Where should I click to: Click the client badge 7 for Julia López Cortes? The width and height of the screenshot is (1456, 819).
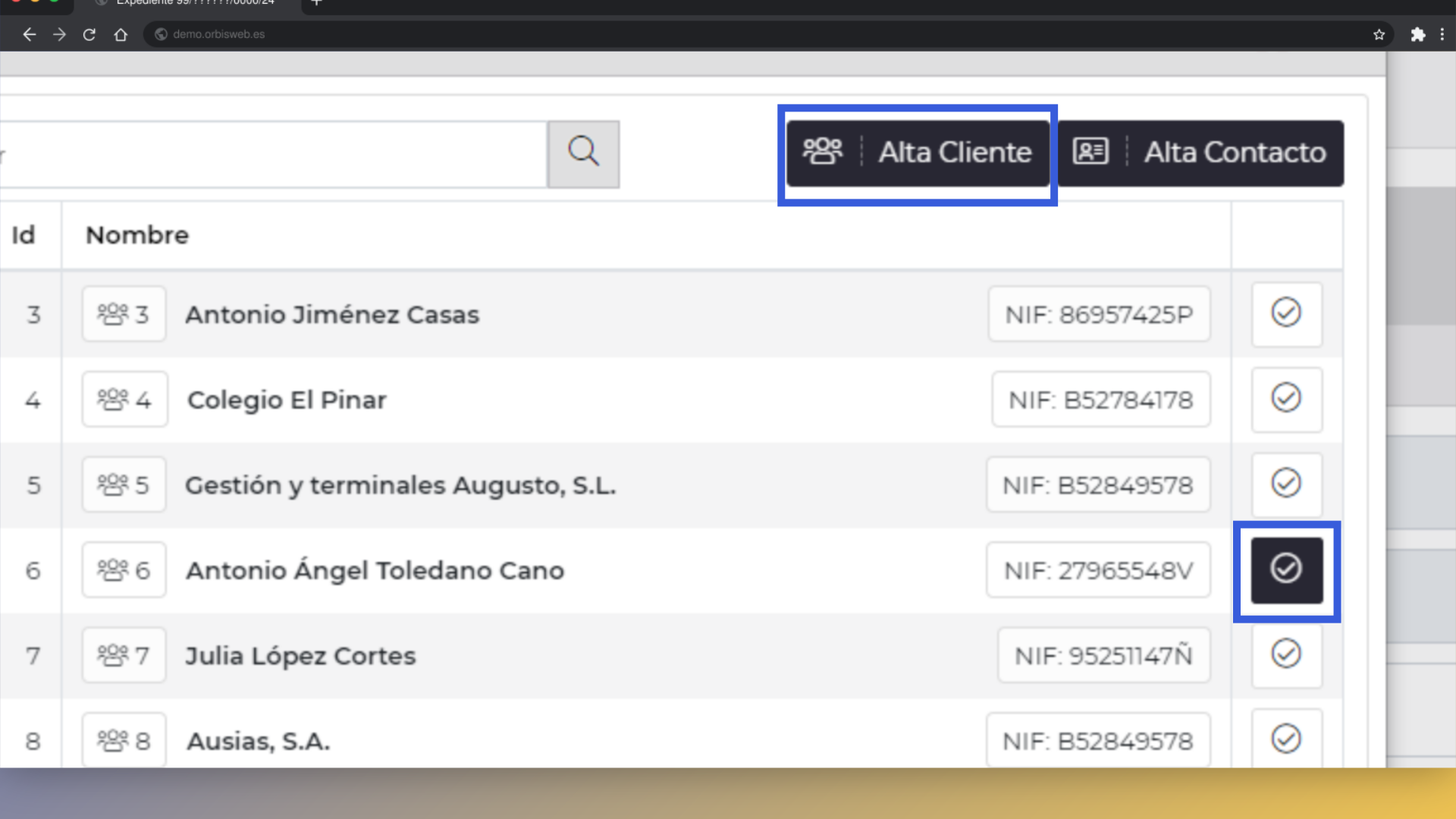[x=124, y=655]
